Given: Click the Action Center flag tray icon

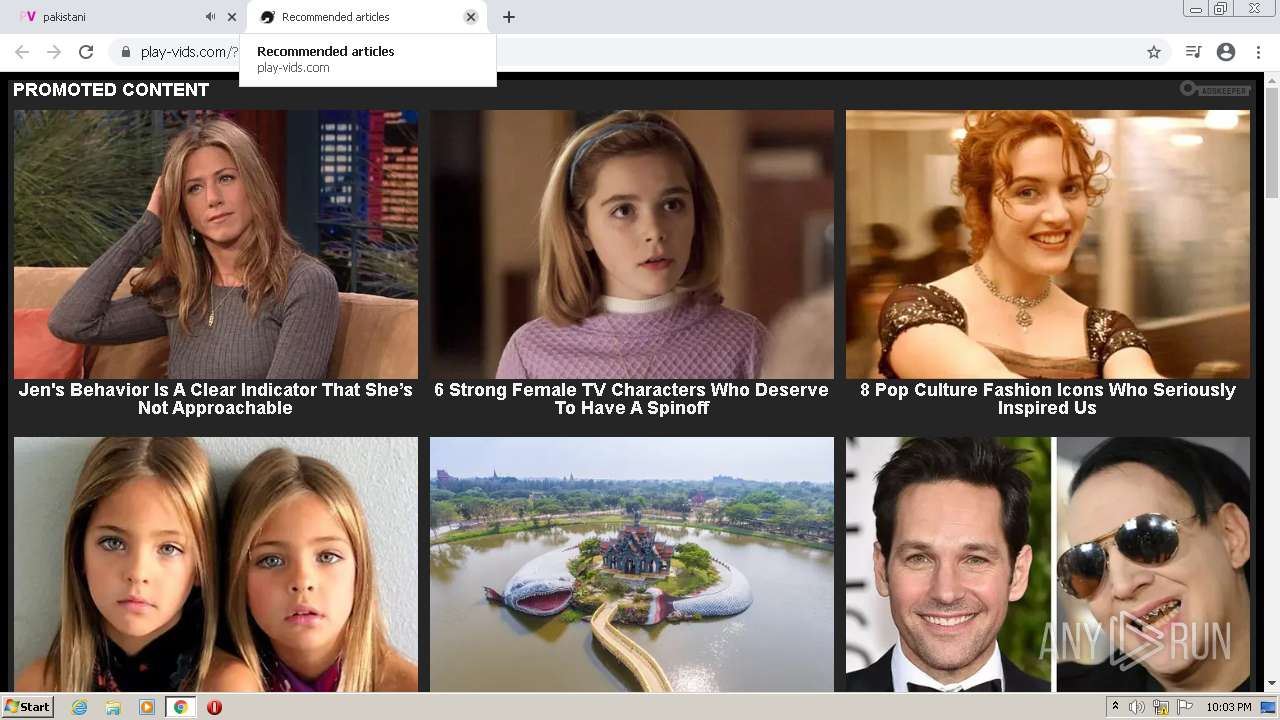Looking at the screenshot, I should coord(1185,707).
